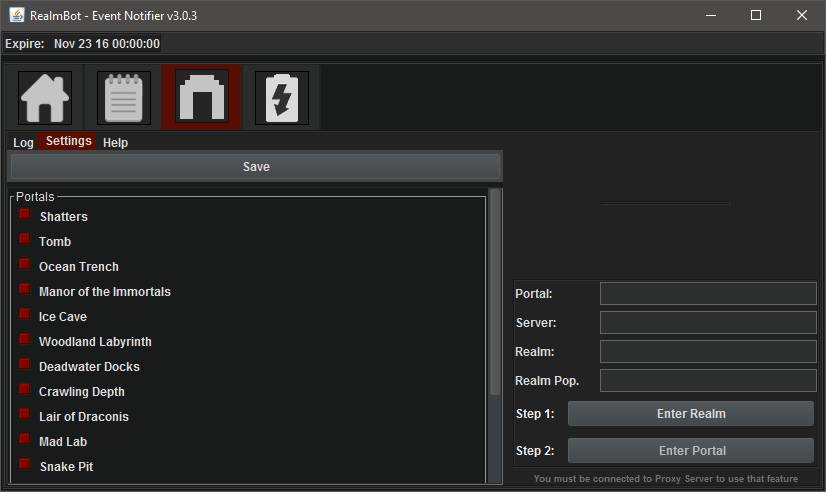Switch to the Log tab
The image size is (826, 492).
[23, 143]
